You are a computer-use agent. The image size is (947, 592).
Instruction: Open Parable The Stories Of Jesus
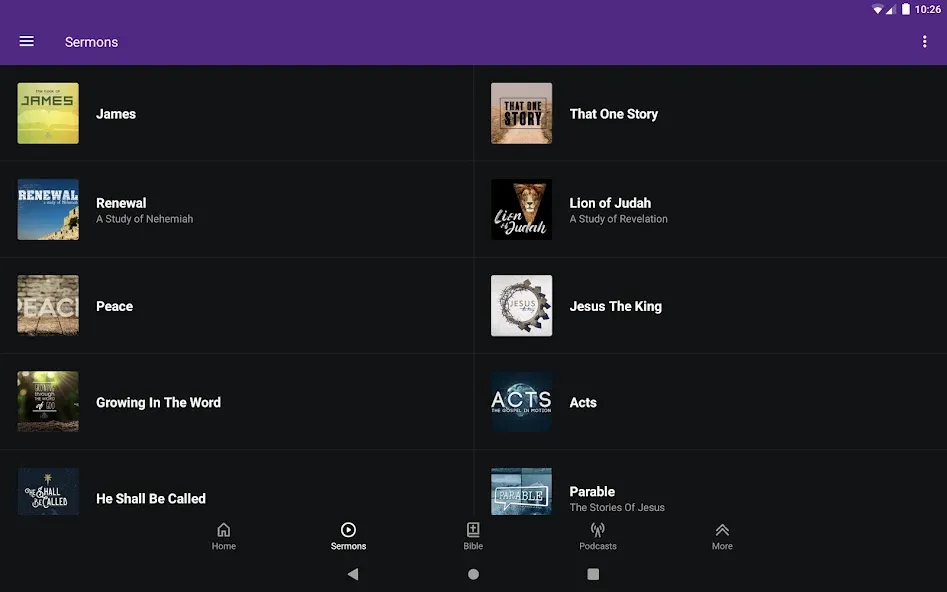[710, 483]
